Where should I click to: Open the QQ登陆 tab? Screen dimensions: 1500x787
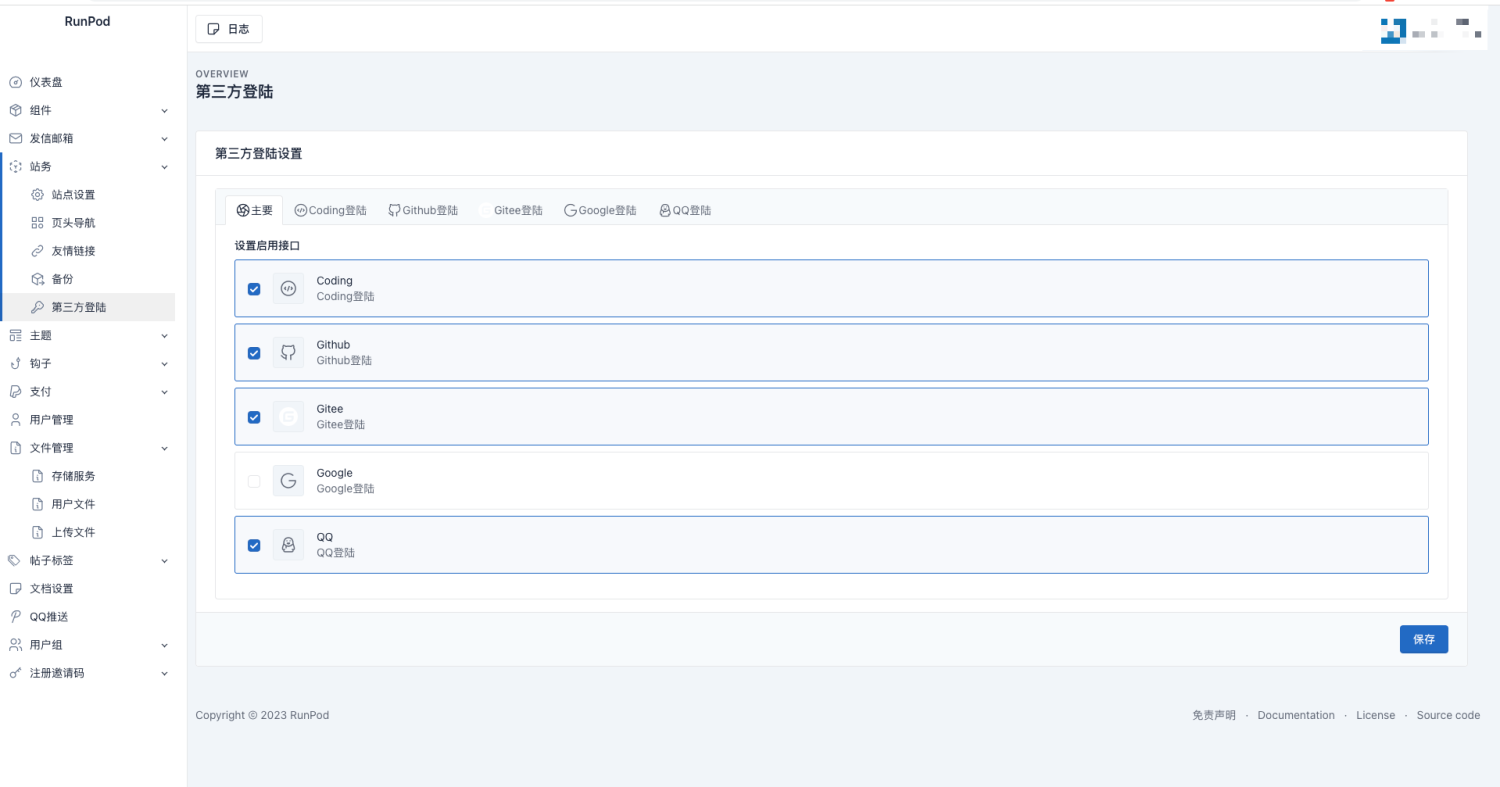click(x=685, y=210)
